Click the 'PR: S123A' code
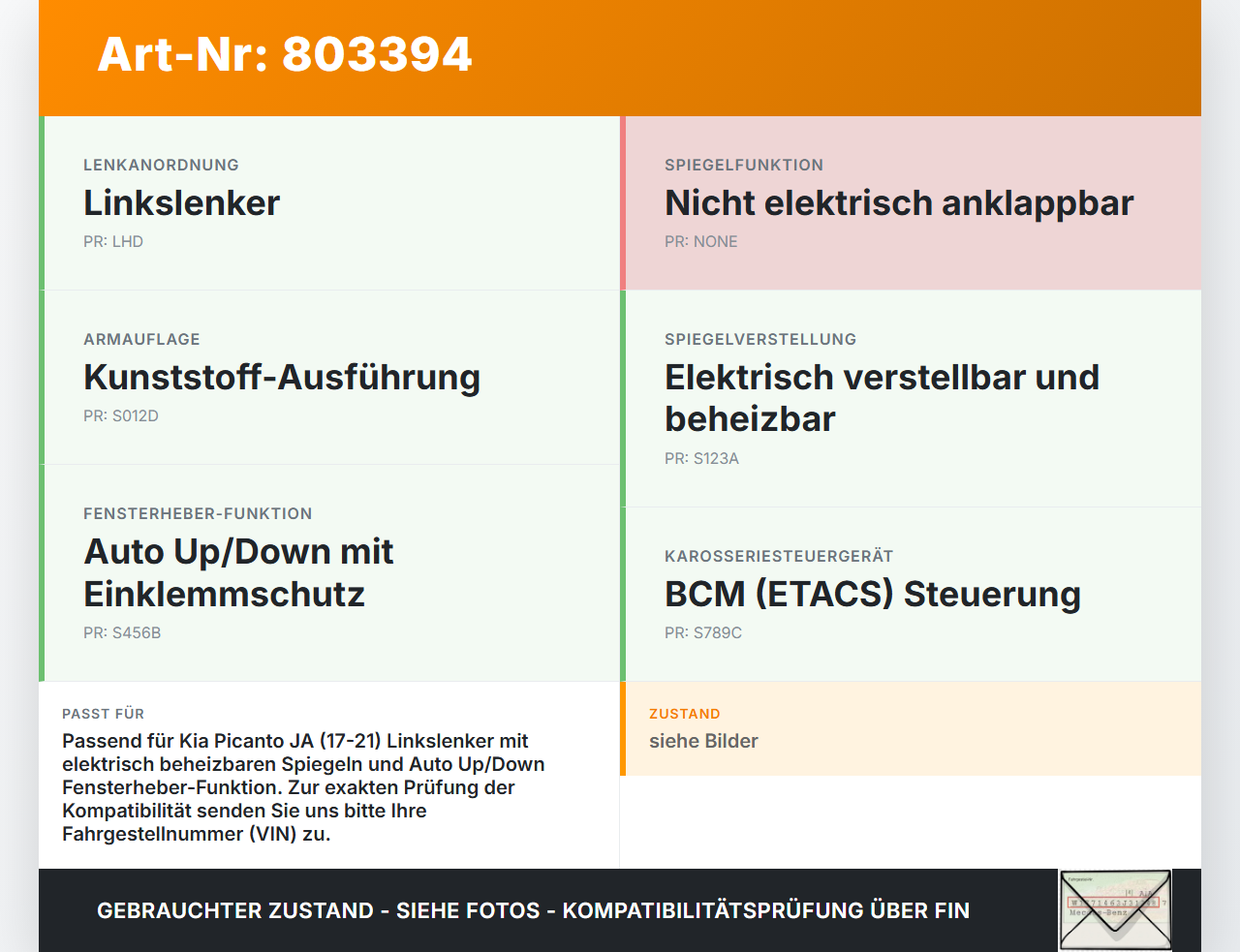This screenshot has height=952, width=1240. point(701,458)
